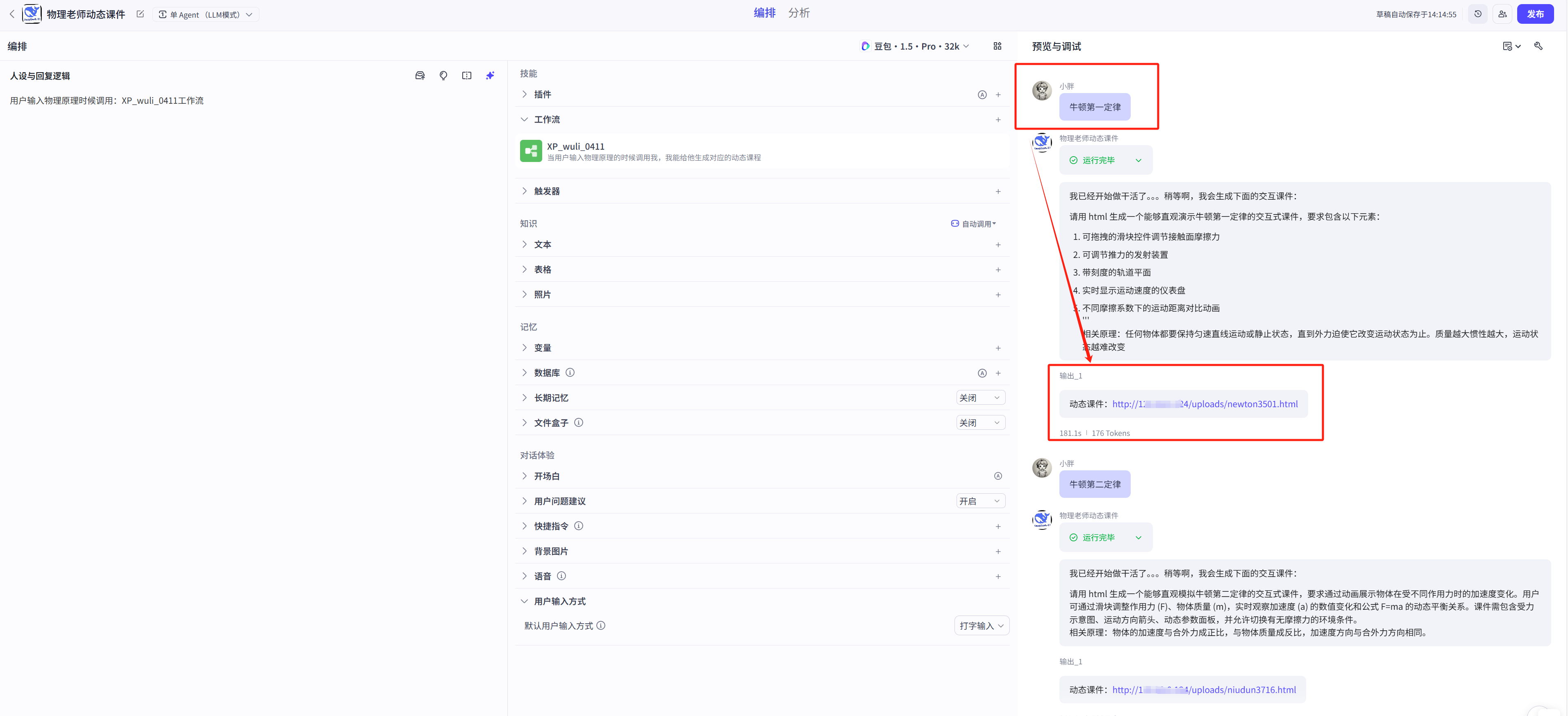The image size is (1568, 716).
Task: Click the debug tool icon in preview
Action: [1538, 46]
